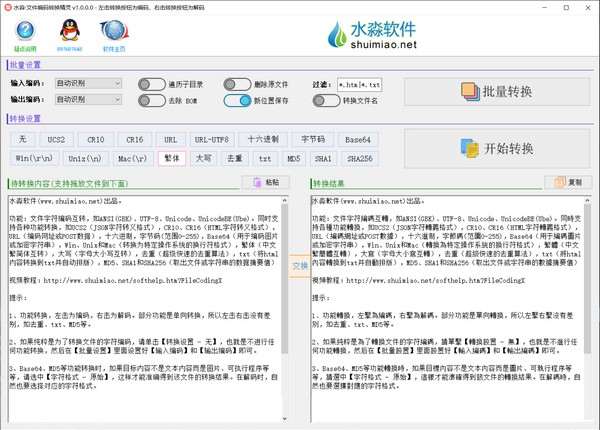The image size is (600, 430).
Task: Open the 软件主页 globe icon
Action: pyautogui.click(x=113, y=35)
